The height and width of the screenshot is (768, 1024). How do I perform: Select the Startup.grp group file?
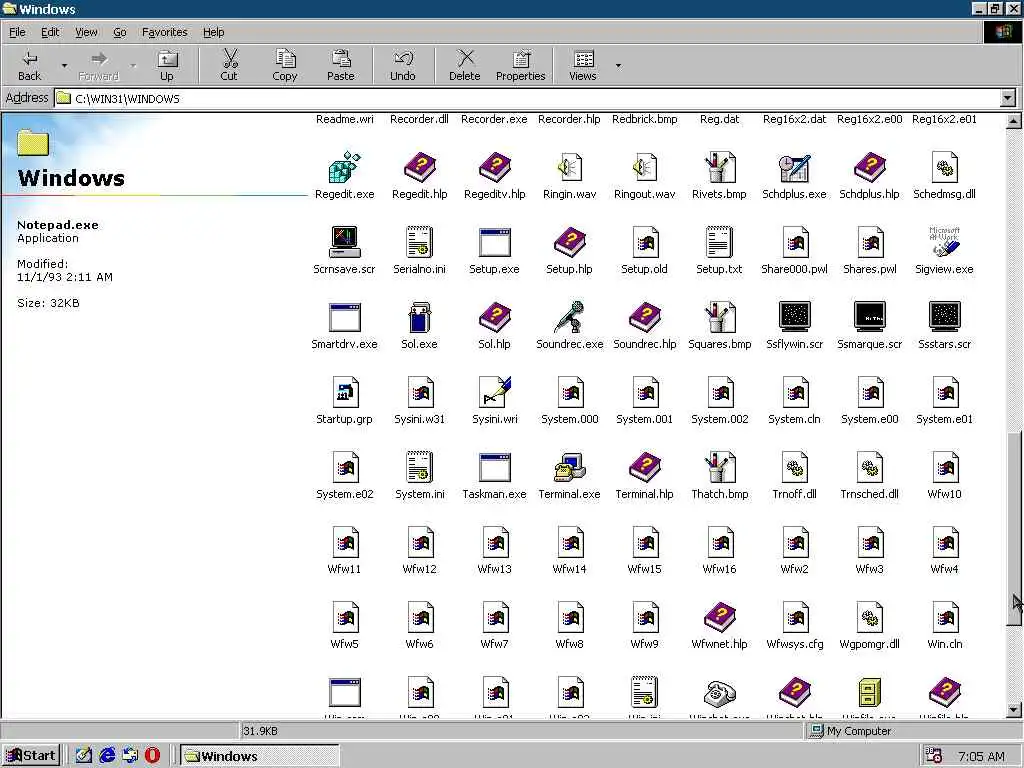(344, 393)
